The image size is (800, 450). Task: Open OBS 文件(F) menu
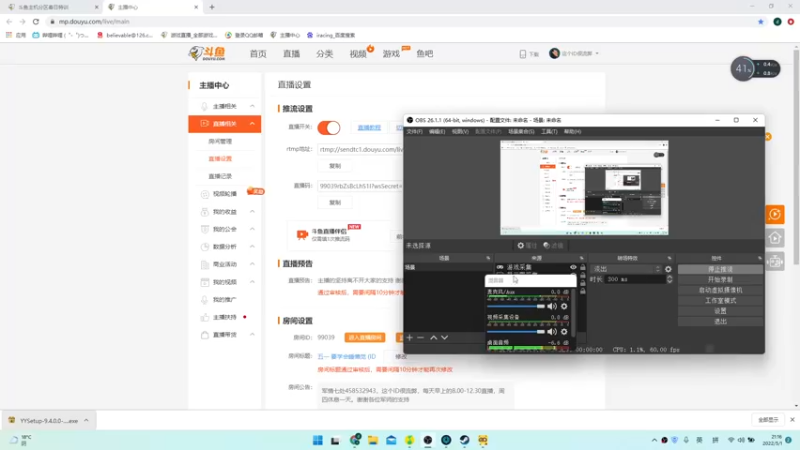pyautogui.click(x=414, y=132)
